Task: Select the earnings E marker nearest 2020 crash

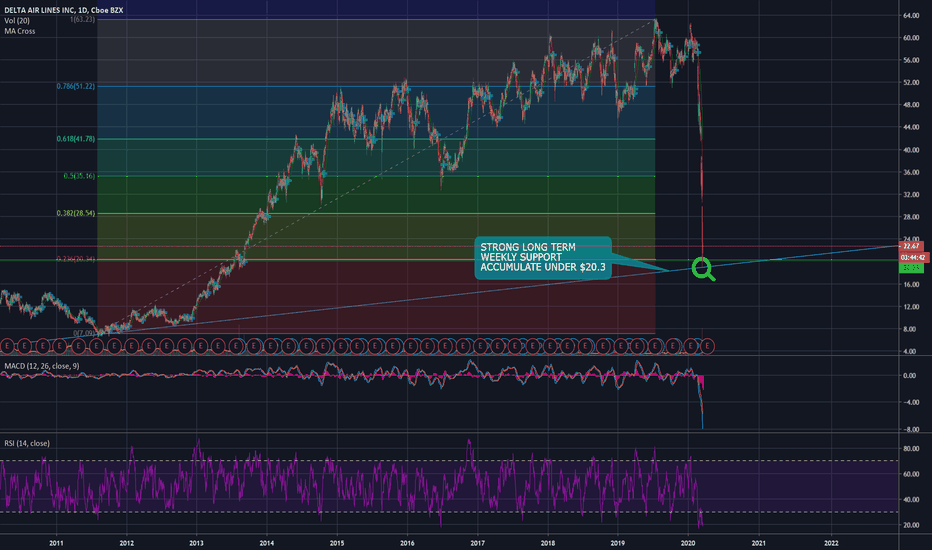Action: point(707,345)
